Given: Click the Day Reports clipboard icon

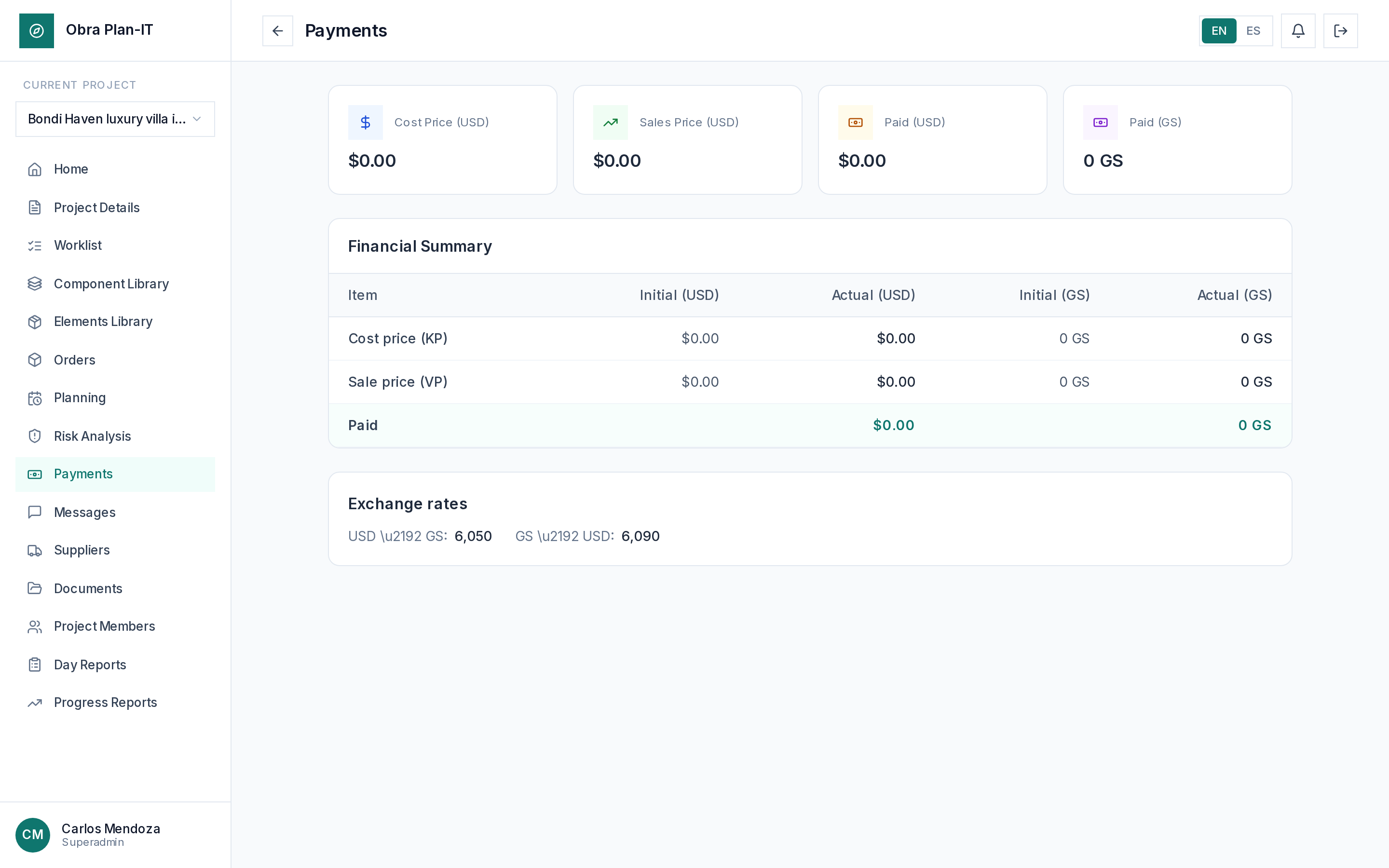Looking at the screenshot, I should click(35, 665).
